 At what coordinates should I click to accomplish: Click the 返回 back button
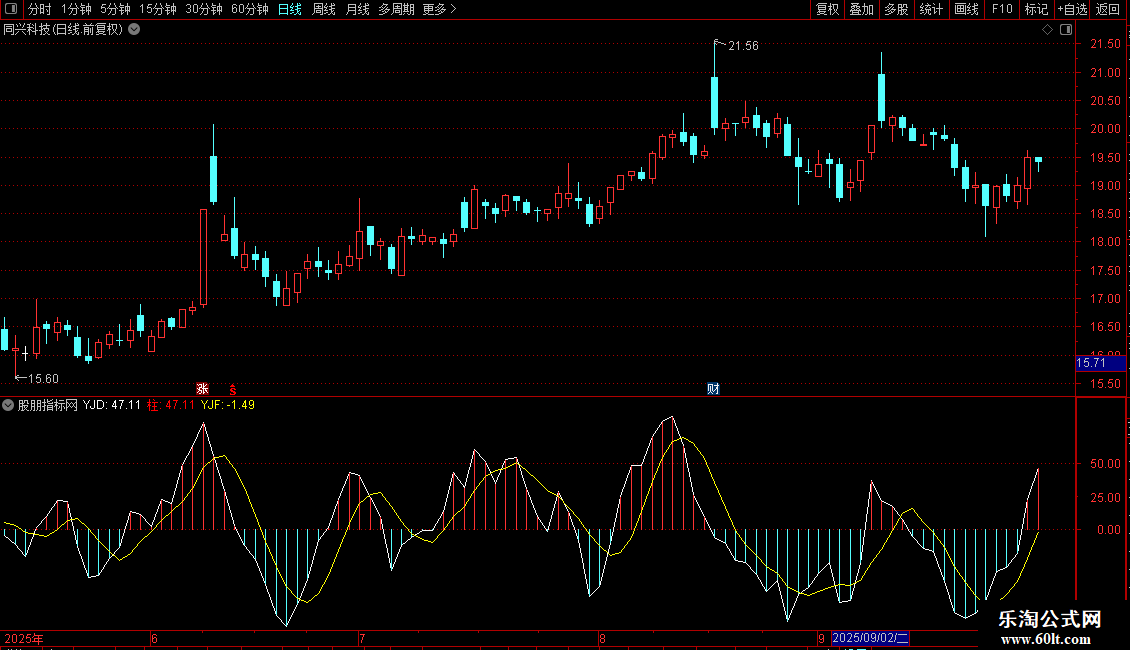coord(1108,9)
